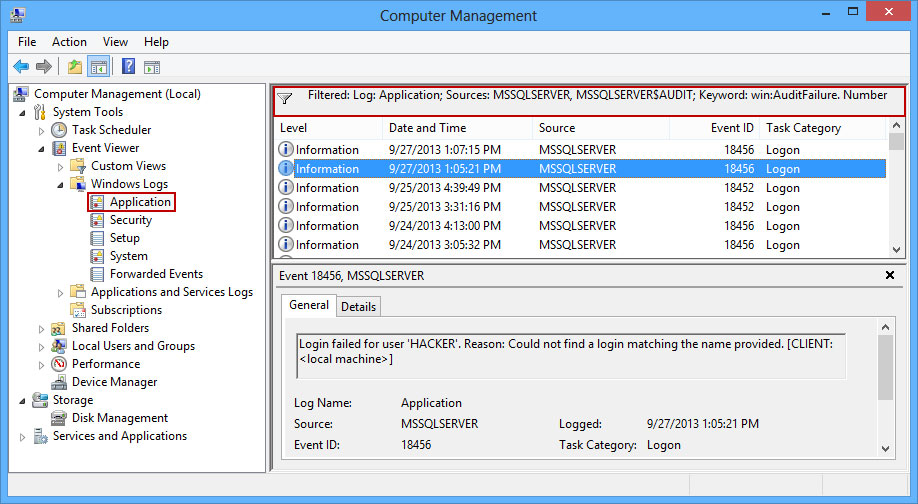
Task: Select the 9/25/2013 3:31:16 PM event row
Action: tap(580, 207)
